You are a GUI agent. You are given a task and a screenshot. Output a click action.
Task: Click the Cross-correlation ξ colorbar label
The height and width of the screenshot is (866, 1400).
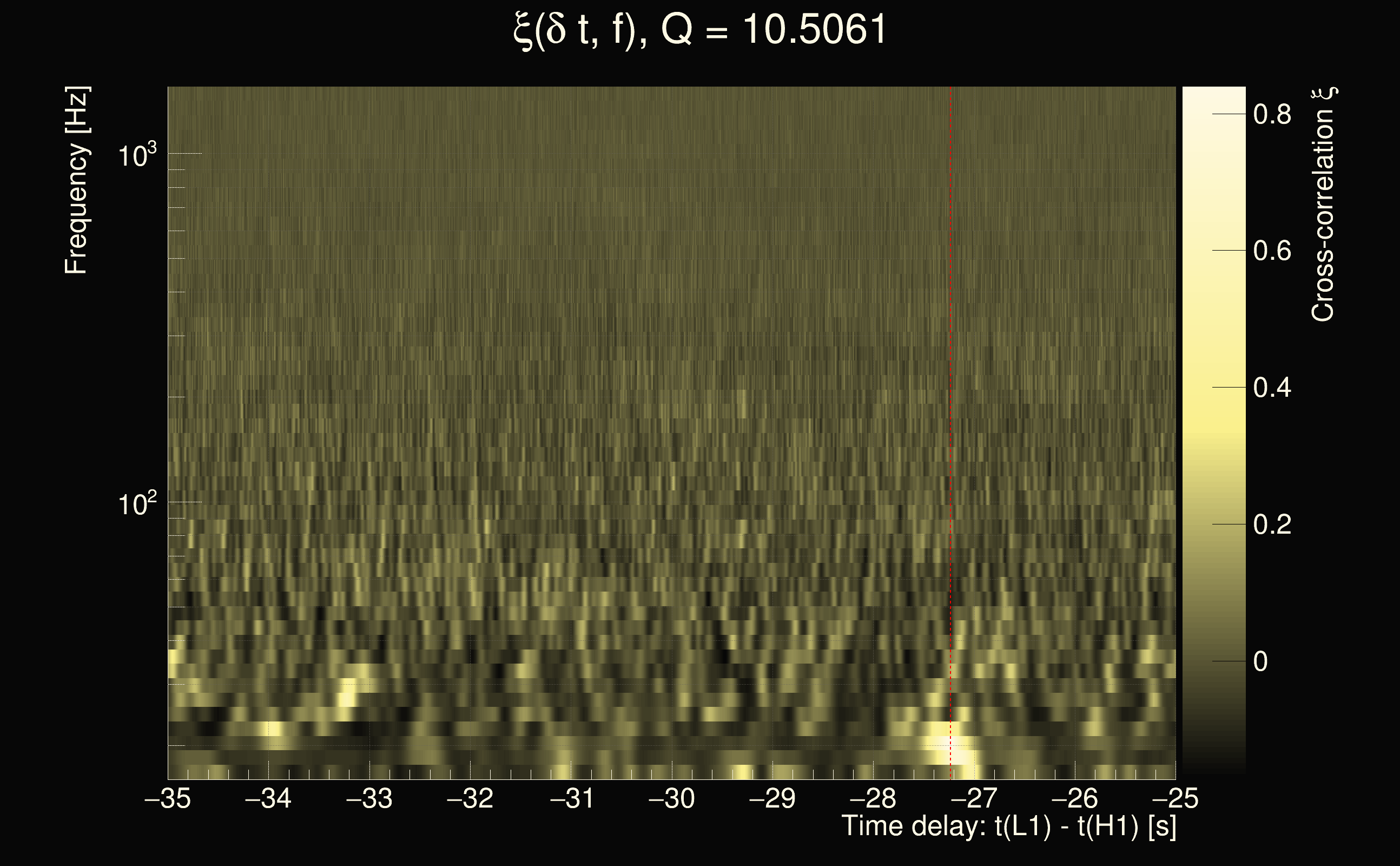pos(1323,205)
